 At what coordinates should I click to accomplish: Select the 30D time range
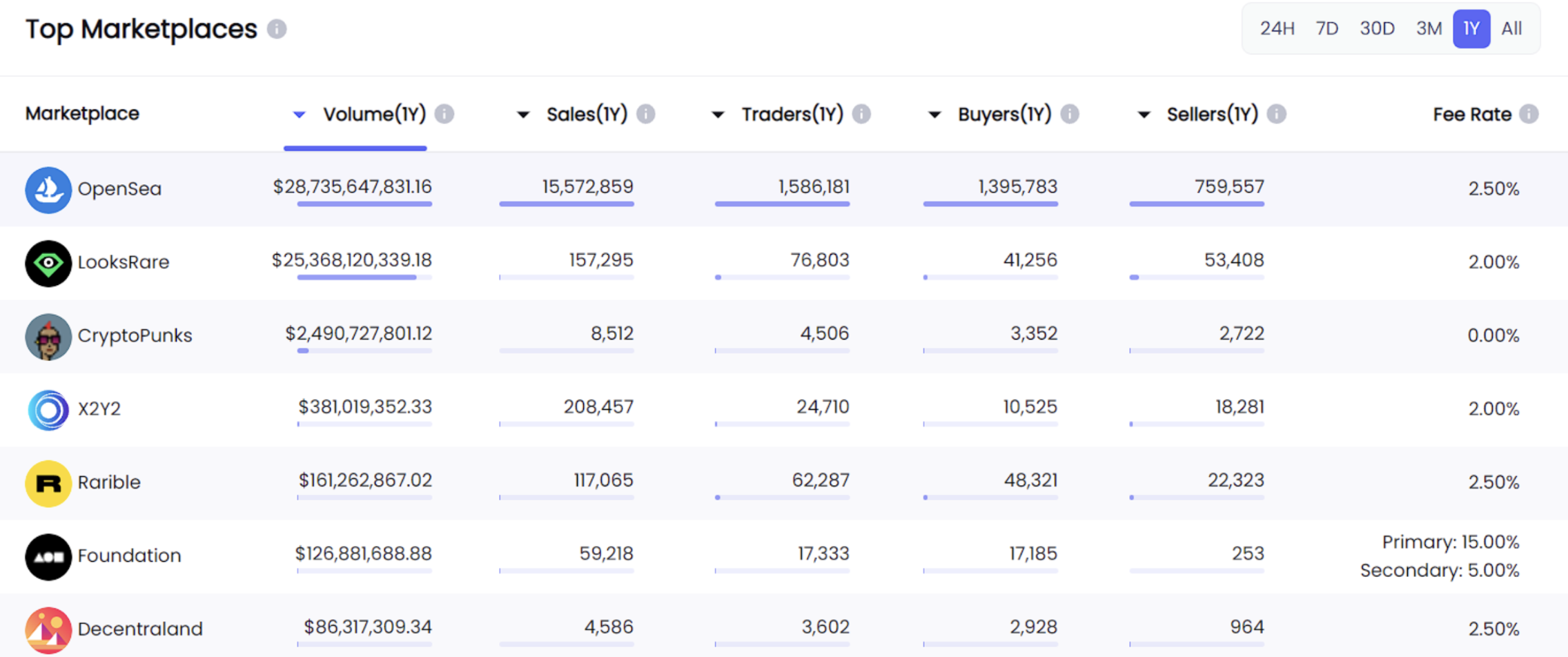pyautogui.click(x=1377, y=29)
